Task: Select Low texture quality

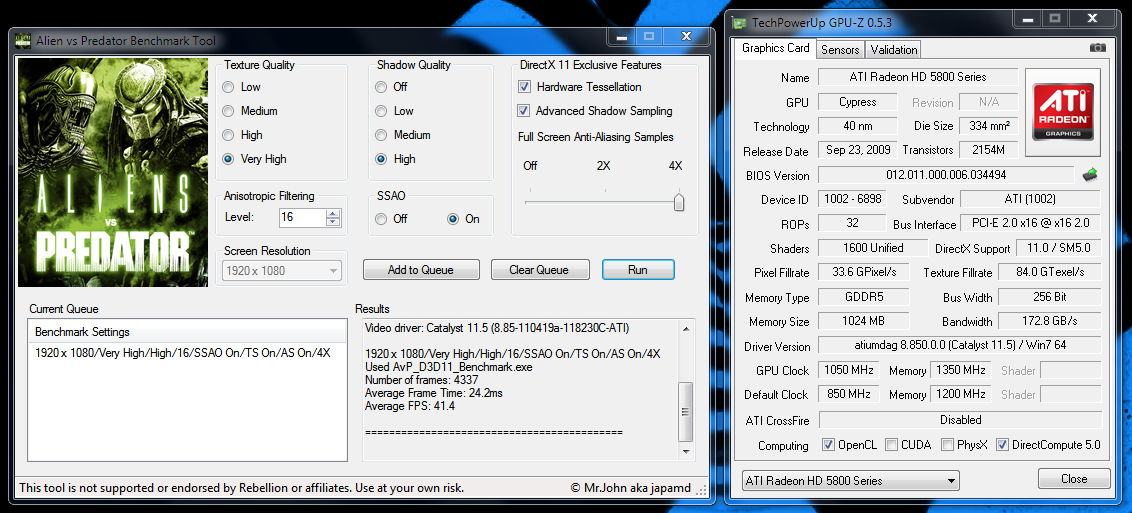Action: click(228, 87)
